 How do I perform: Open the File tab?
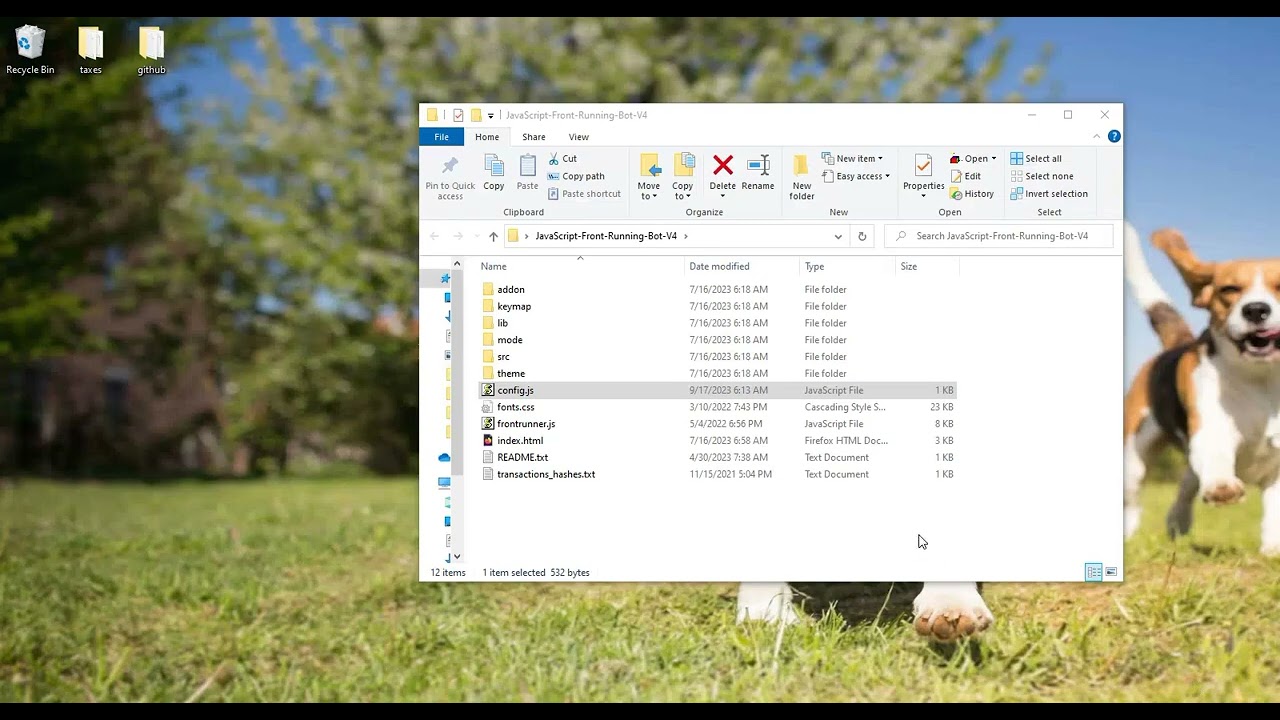pos(441,137)
